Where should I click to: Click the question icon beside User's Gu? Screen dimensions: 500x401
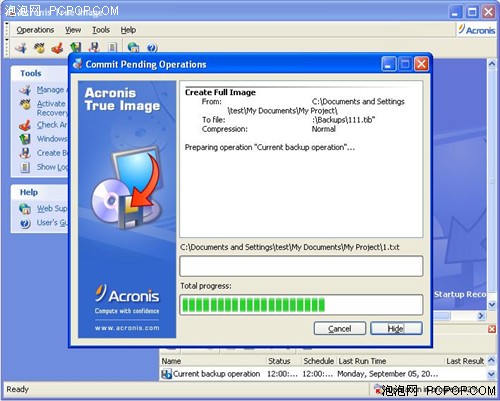click(x=25, y=223)
